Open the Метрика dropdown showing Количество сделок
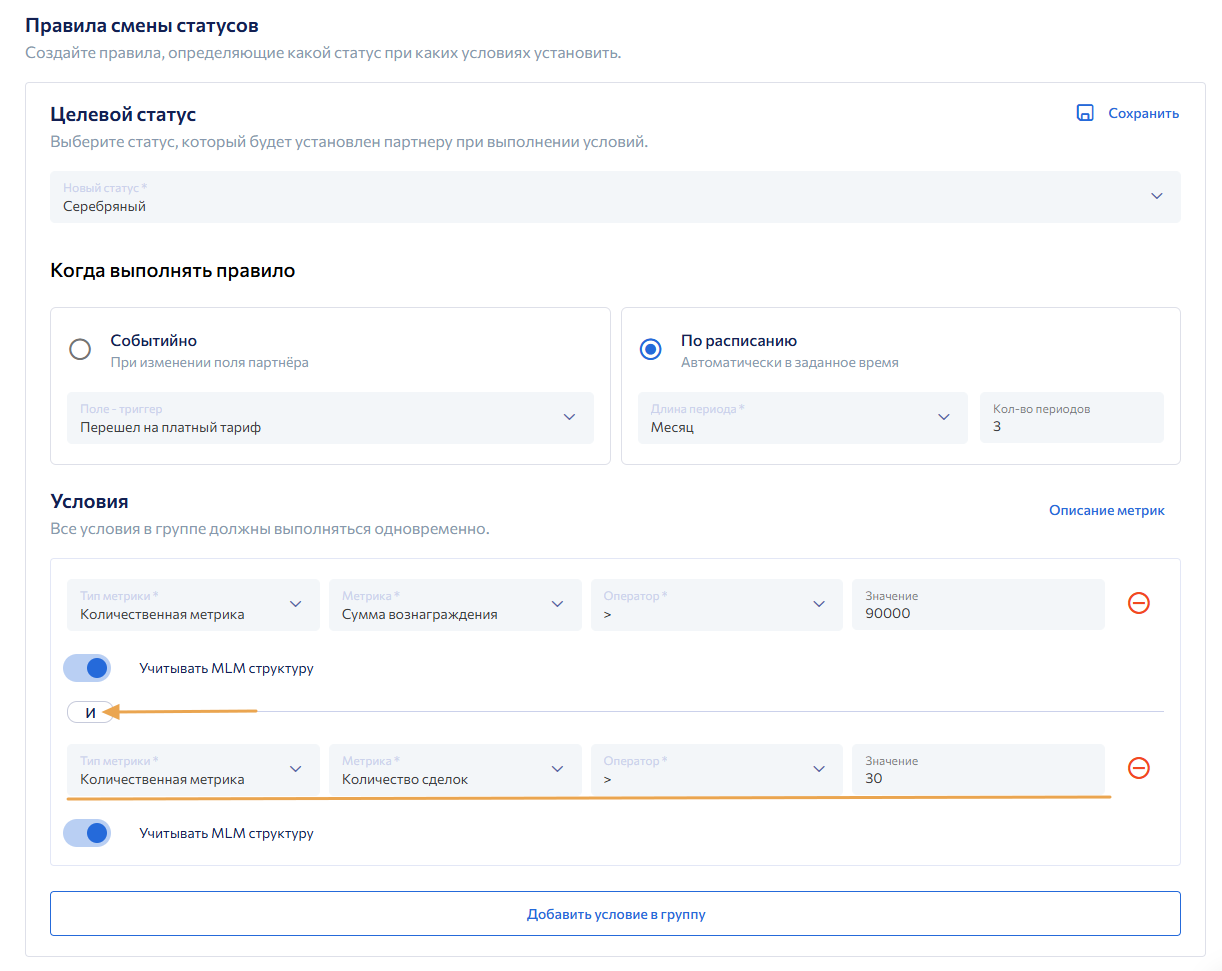This screenshot has height=971, width=1222. click(x=455, y=770)
